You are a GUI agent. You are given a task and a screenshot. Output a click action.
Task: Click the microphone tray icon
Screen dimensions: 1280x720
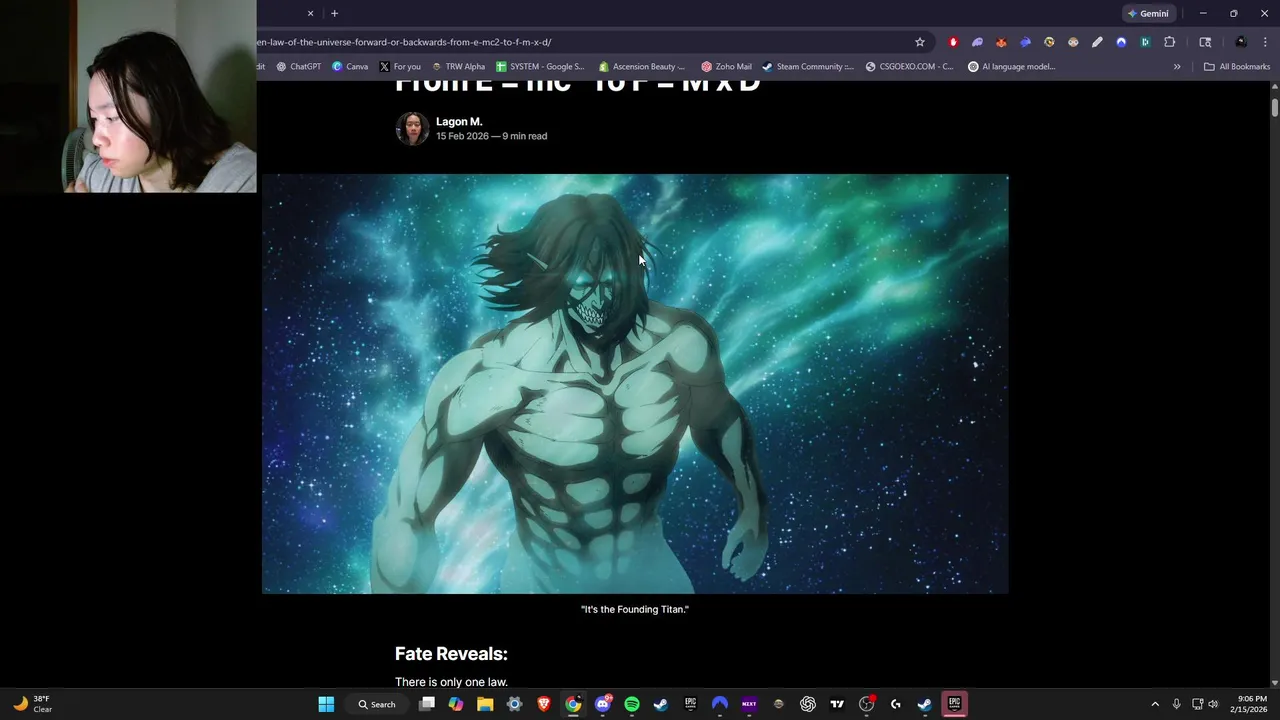point(1176,704)
